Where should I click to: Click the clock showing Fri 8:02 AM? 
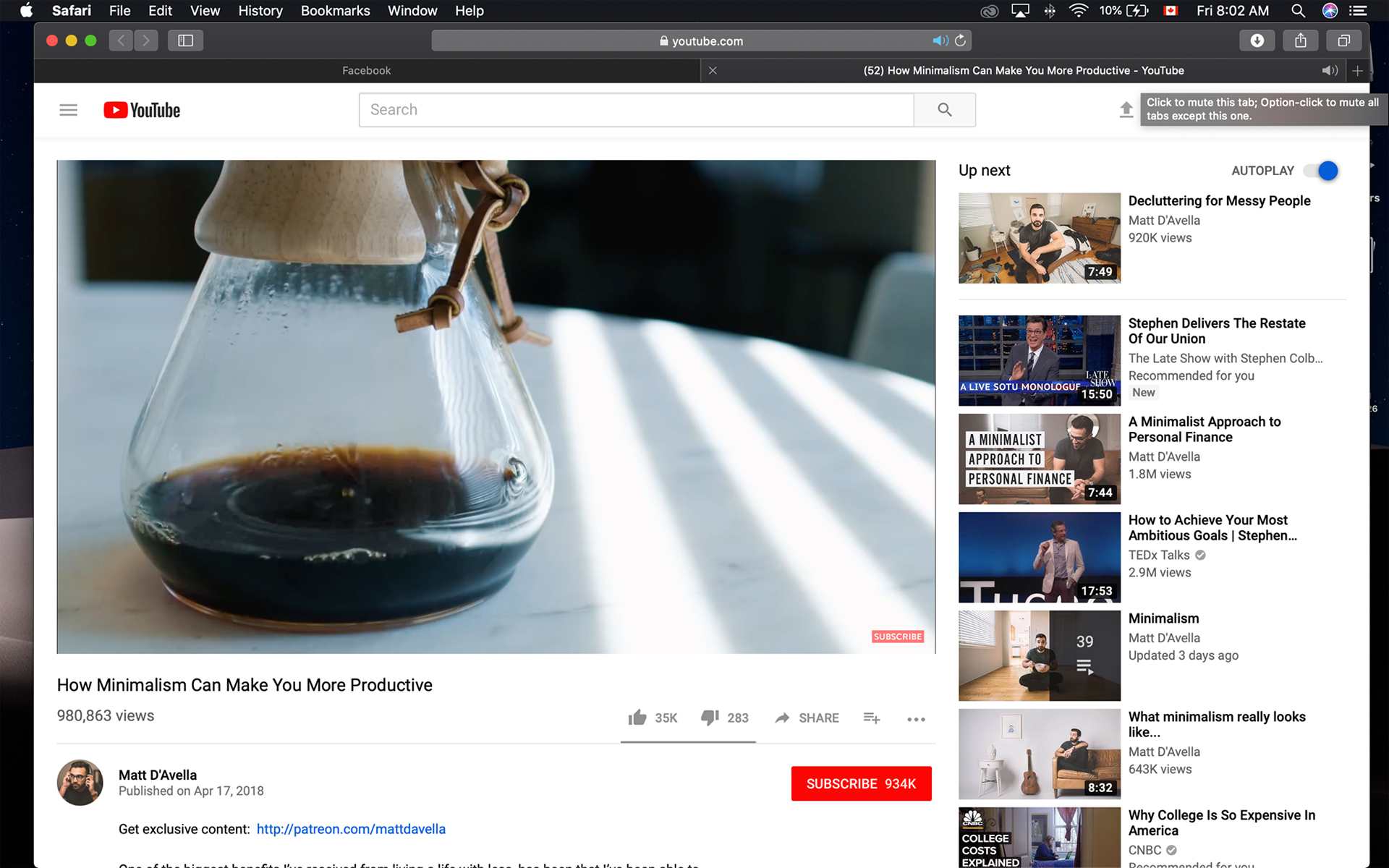(x=1232, y=11)
